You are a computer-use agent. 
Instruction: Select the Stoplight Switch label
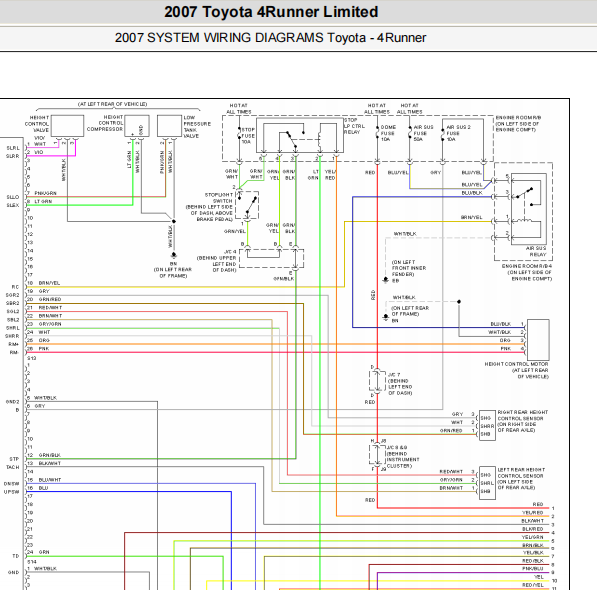point(209,207)
